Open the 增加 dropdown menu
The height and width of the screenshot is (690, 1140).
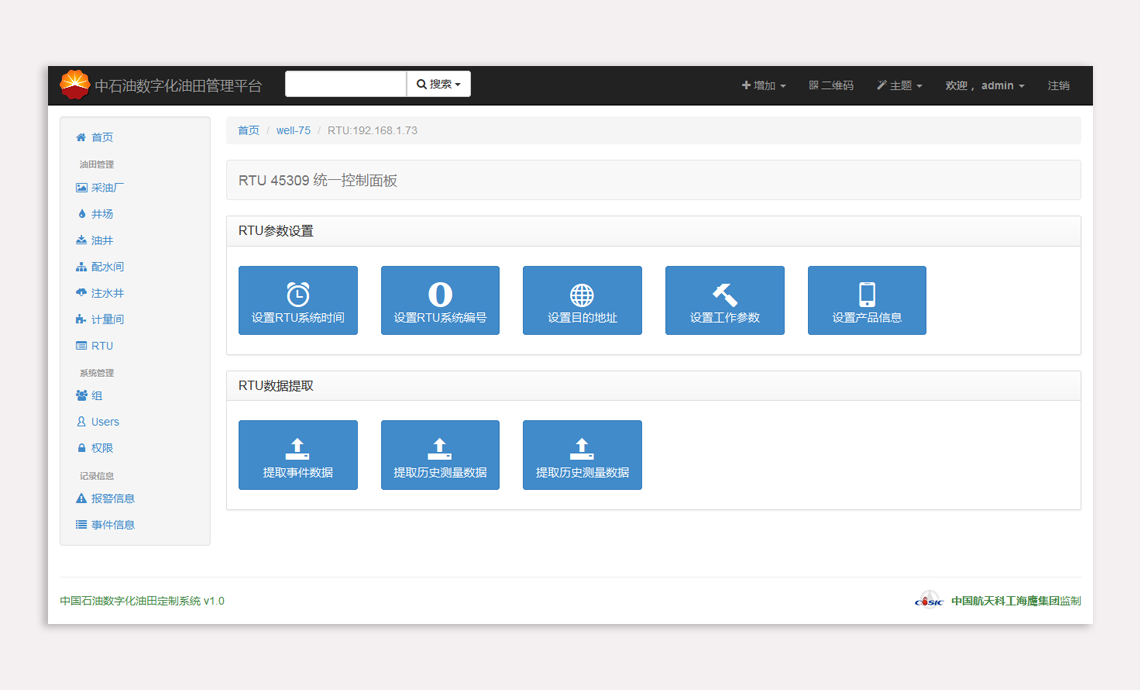click(x=764, y=86)
